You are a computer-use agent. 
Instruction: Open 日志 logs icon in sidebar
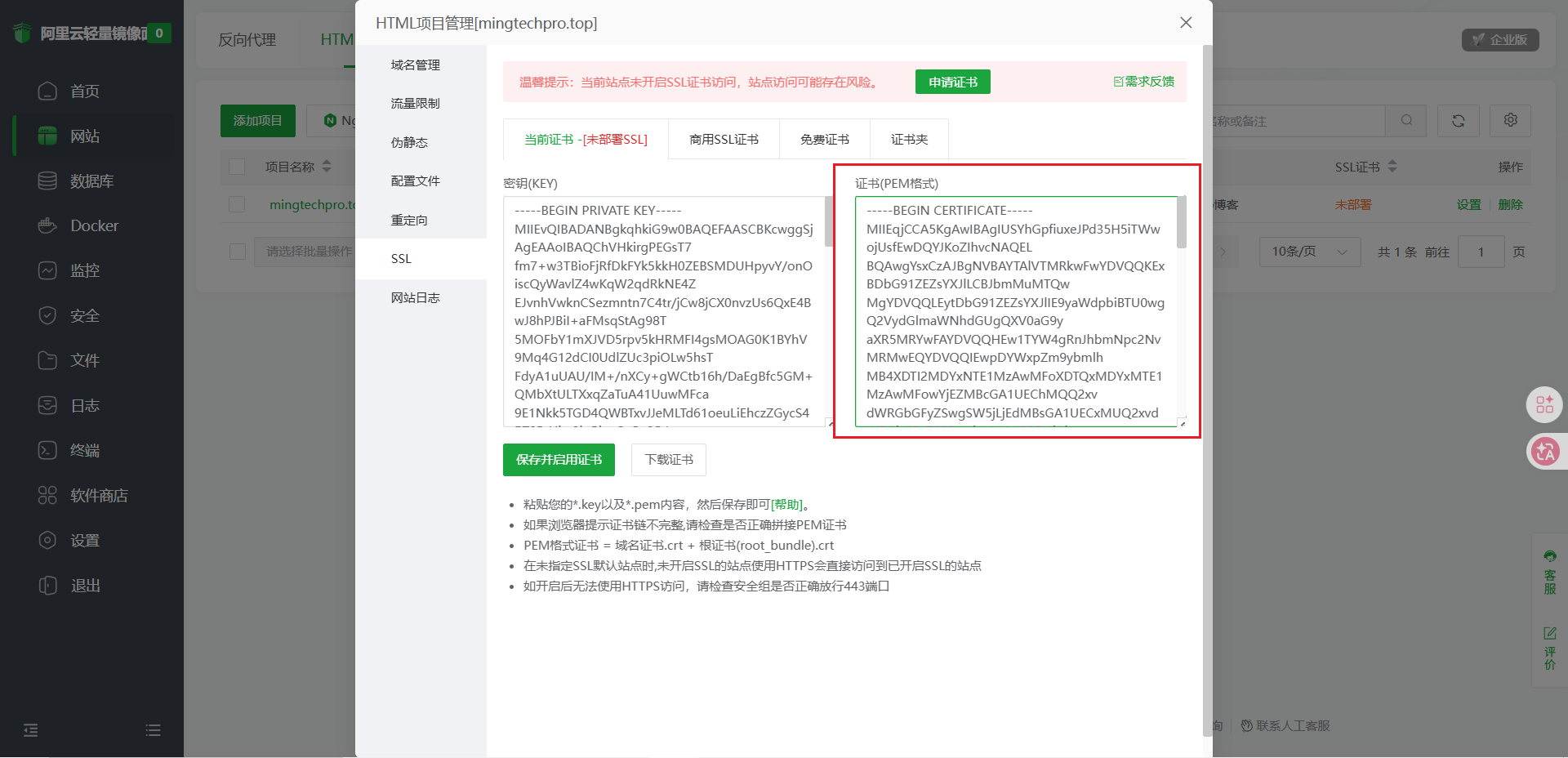pos(47,405)
